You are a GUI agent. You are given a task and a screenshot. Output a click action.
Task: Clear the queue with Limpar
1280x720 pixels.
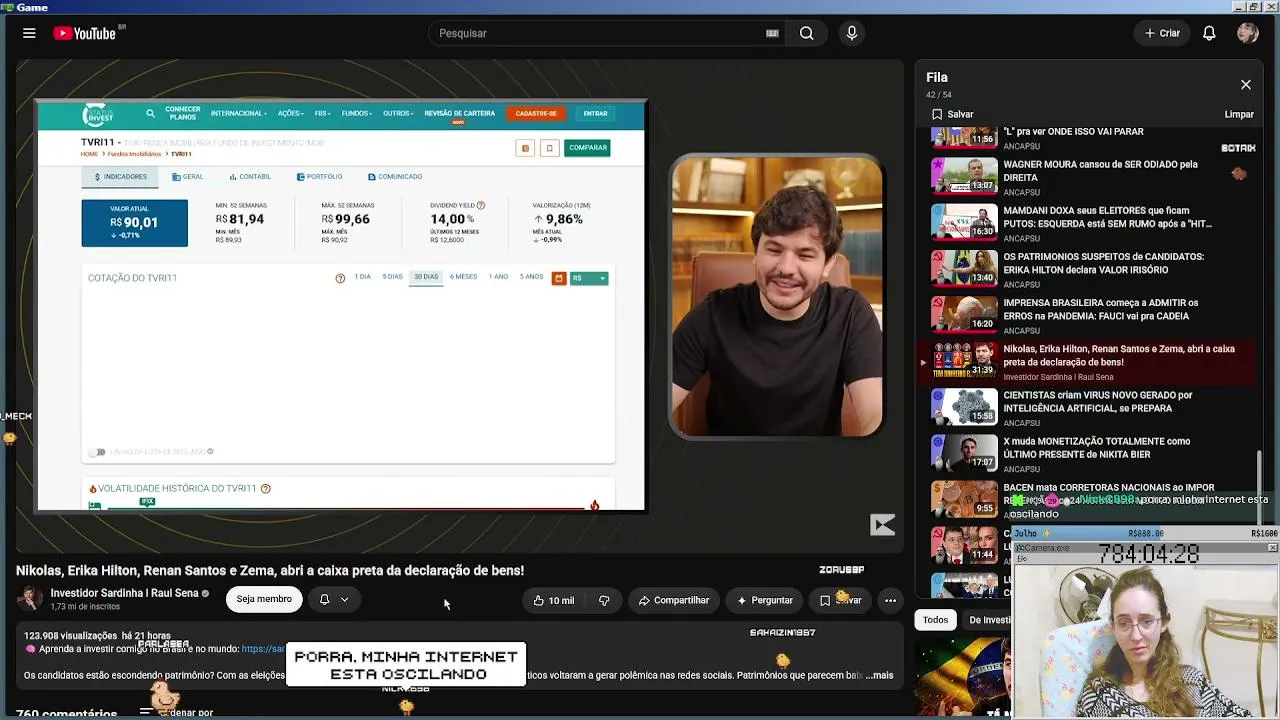(x=1239, y=114)
